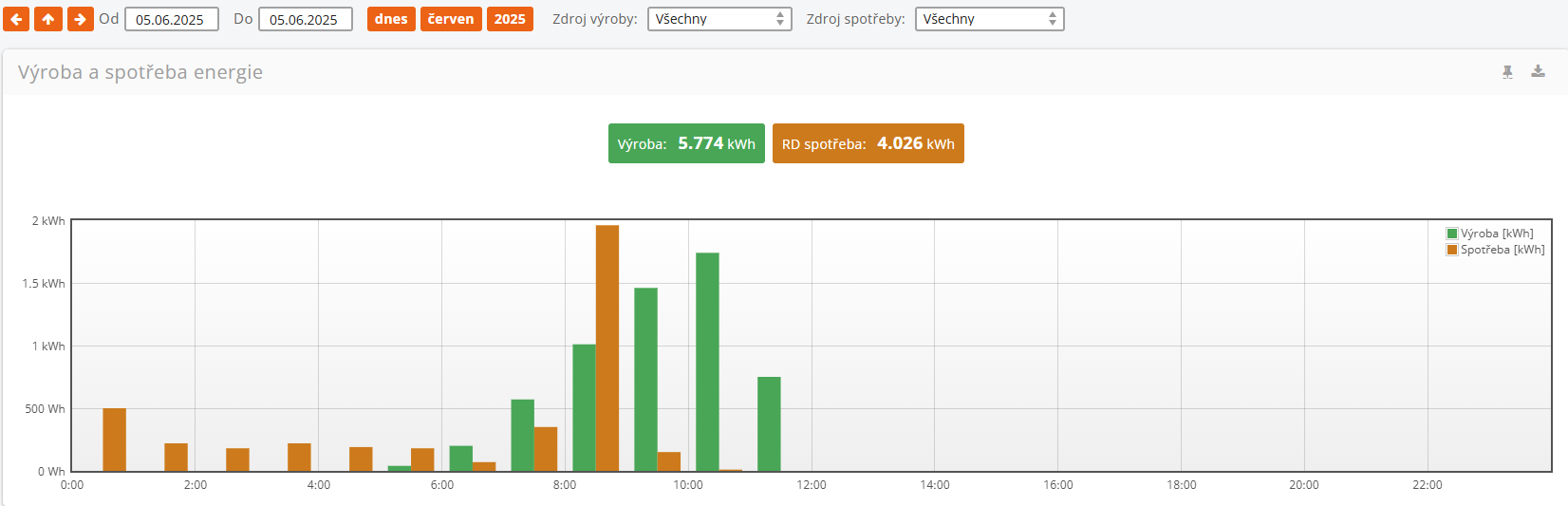Pin the energy chart panel

point(1507,72)
